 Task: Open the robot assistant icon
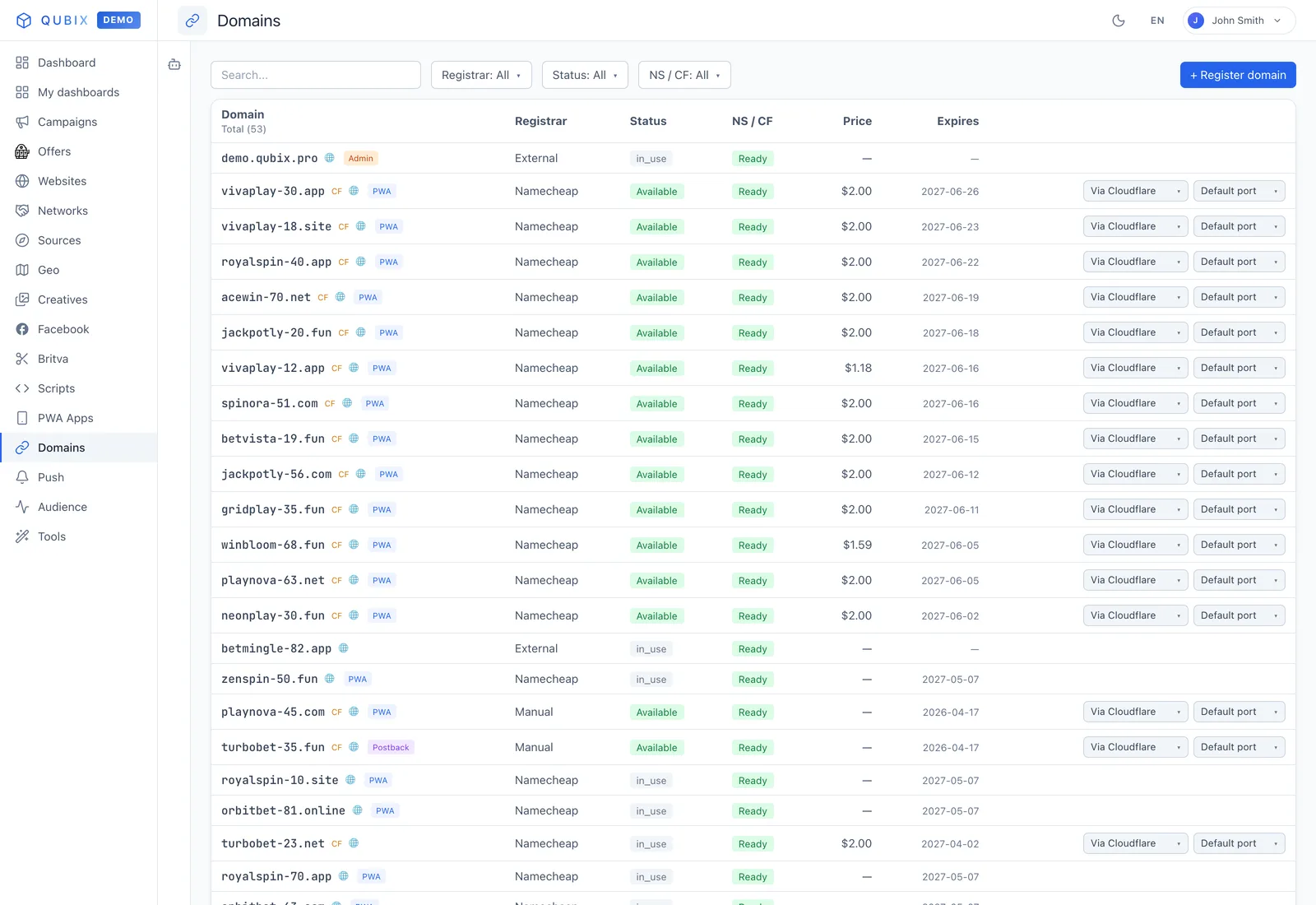point(174,64)
